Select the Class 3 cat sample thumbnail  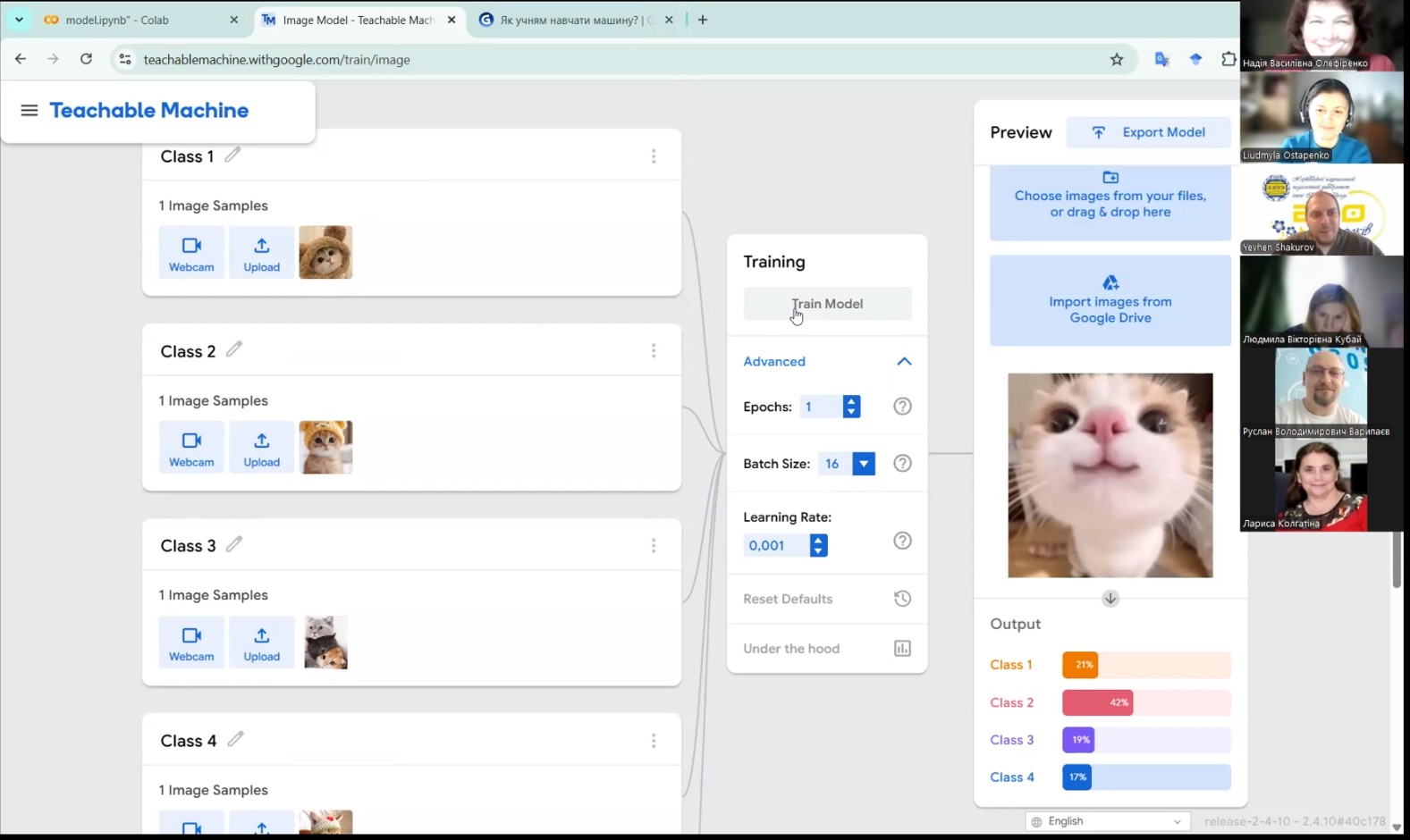click(x=325, y=643)
